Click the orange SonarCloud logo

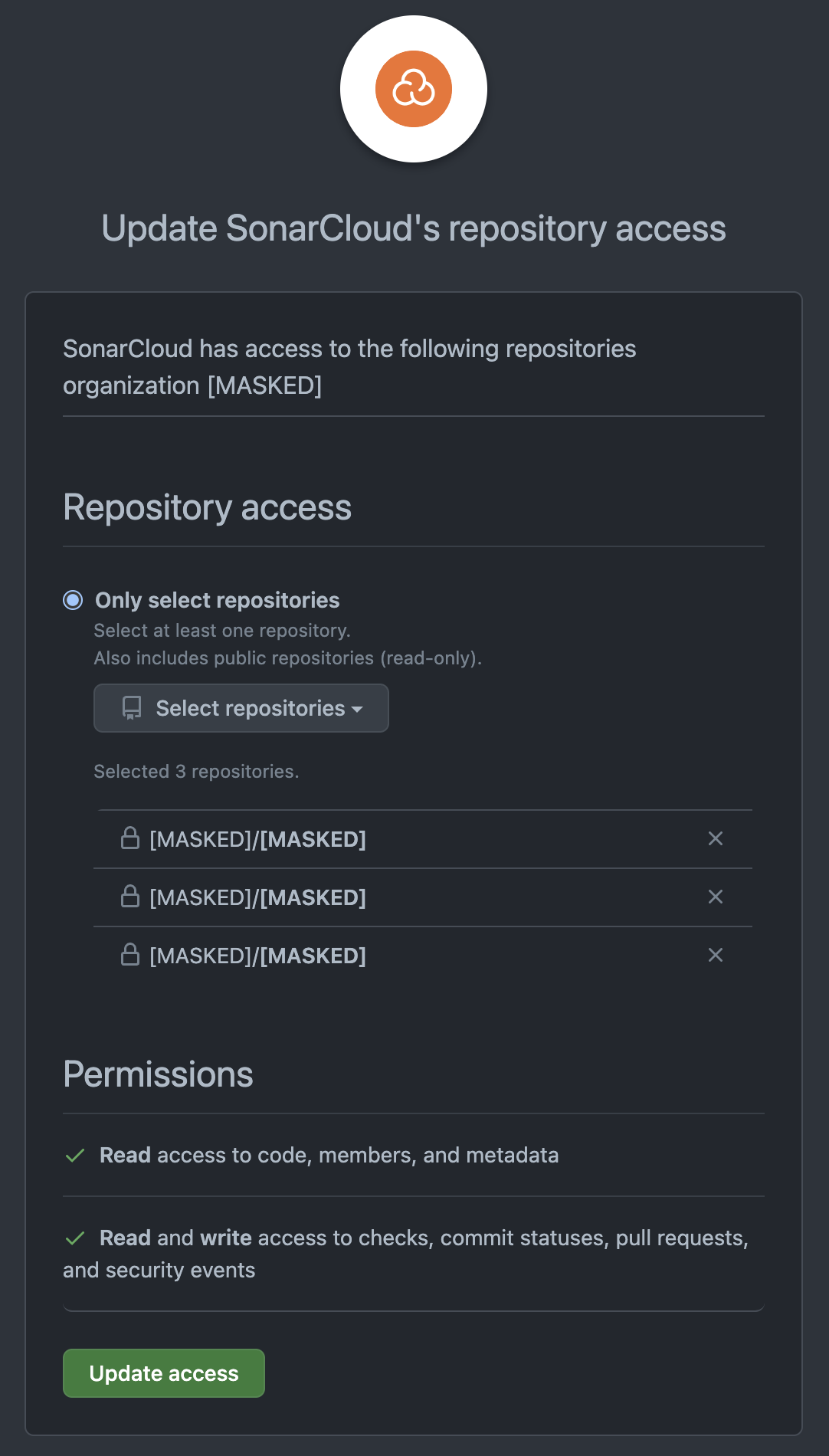pyautogui.click(x=414, y=89)
